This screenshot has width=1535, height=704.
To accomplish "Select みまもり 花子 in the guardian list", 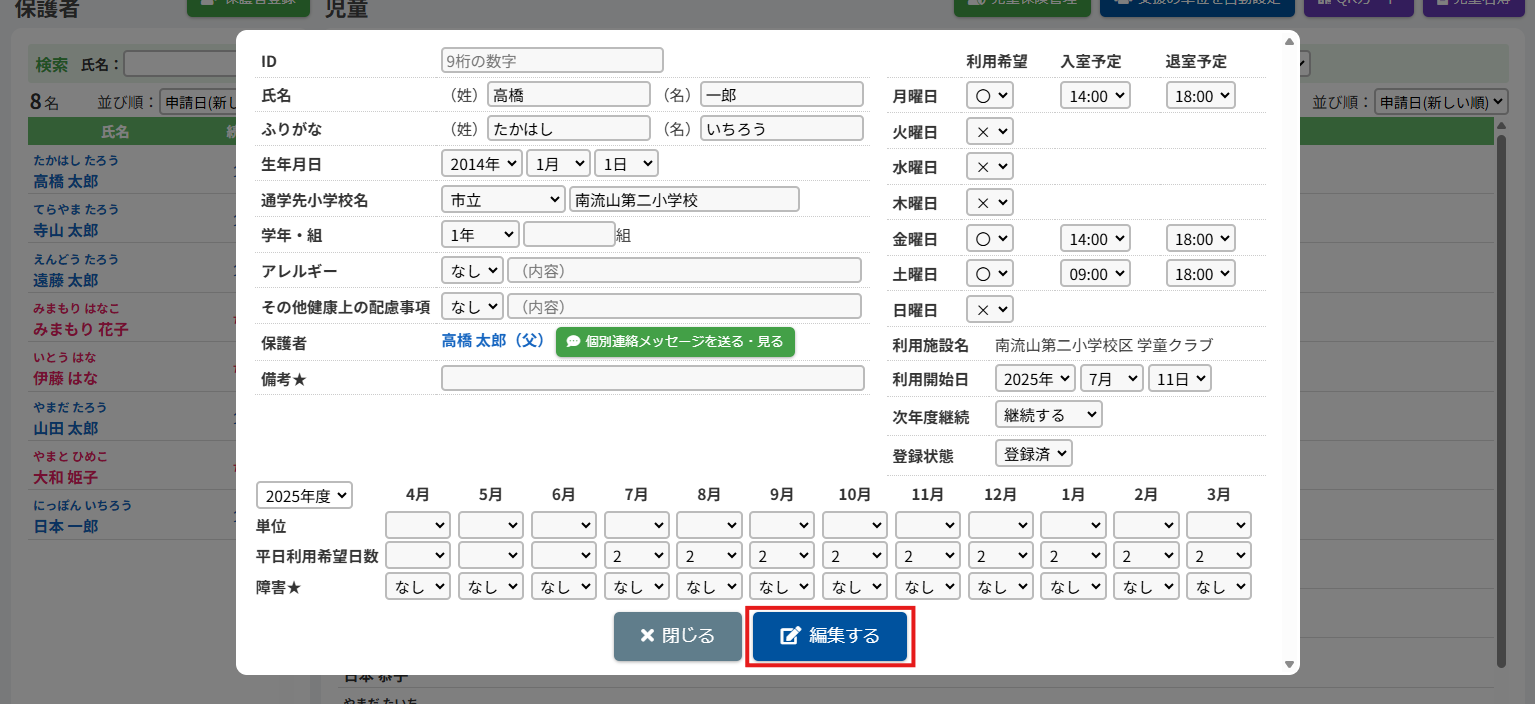I will coord(81,329).
